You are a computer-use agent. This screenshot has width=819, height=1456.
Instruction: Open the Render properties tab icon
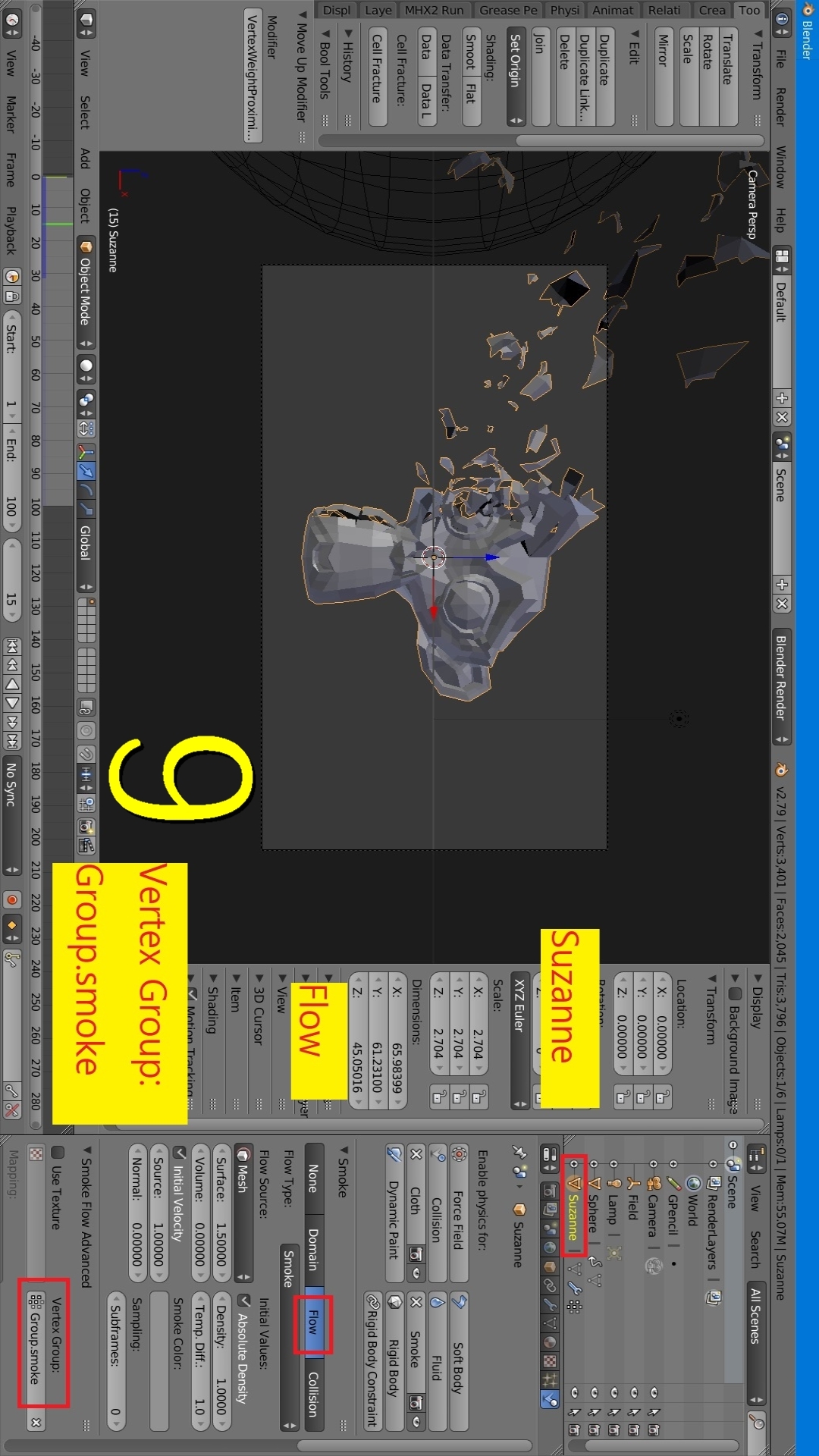(x=550, y=1191)
